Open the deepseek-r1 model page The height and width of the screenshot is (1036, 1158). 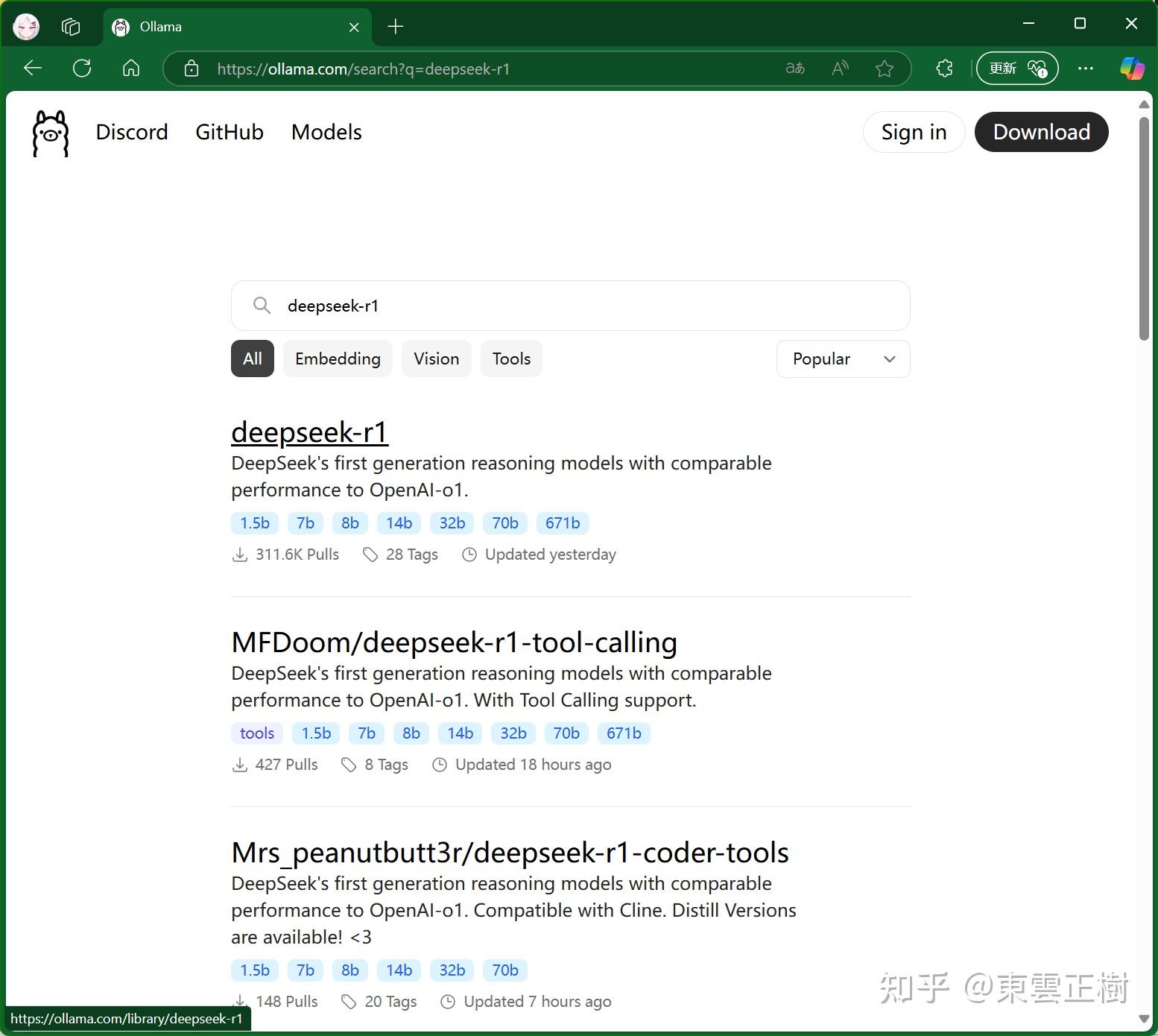pyautogui.click(x=309, y=432)
